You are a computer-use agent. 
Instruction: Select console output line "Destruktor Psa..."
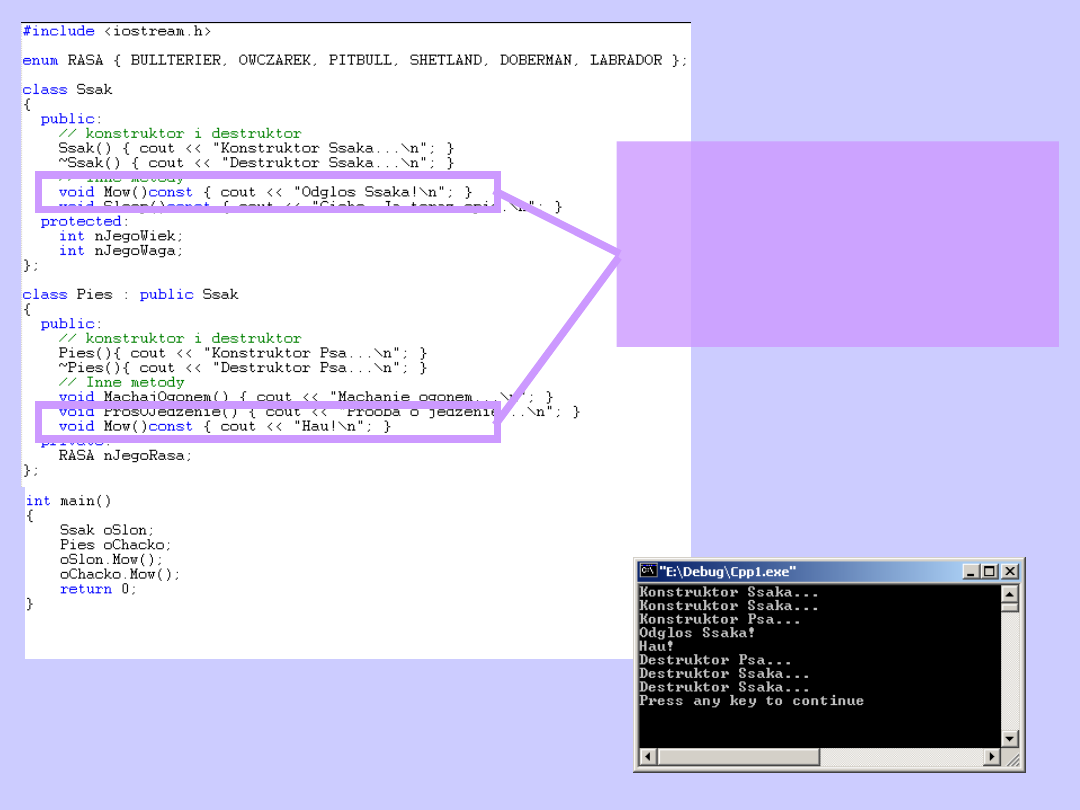715,660
